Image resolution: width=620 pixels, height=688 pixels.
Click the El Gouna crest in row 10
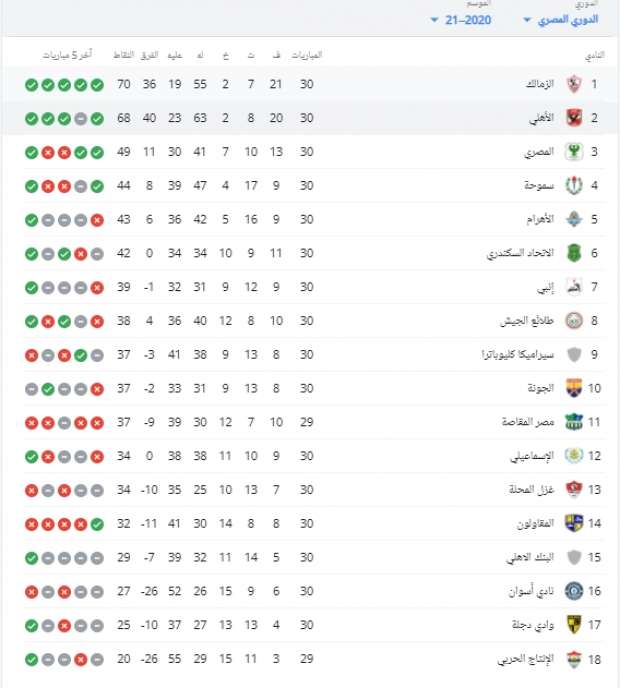[574, 388]
